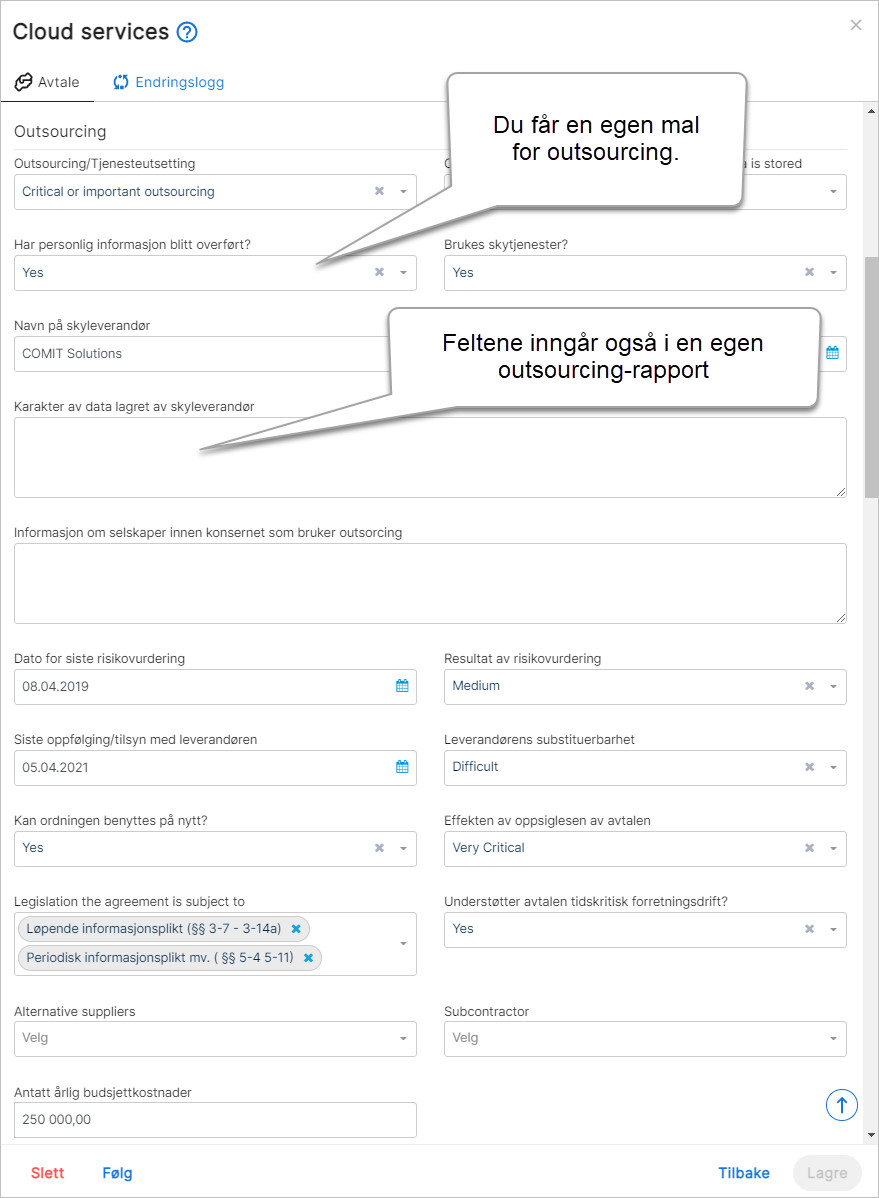Clear the Critical or important outsourcing selection
This screenshot has width=879, height=1198.
(x=379, y=191)
